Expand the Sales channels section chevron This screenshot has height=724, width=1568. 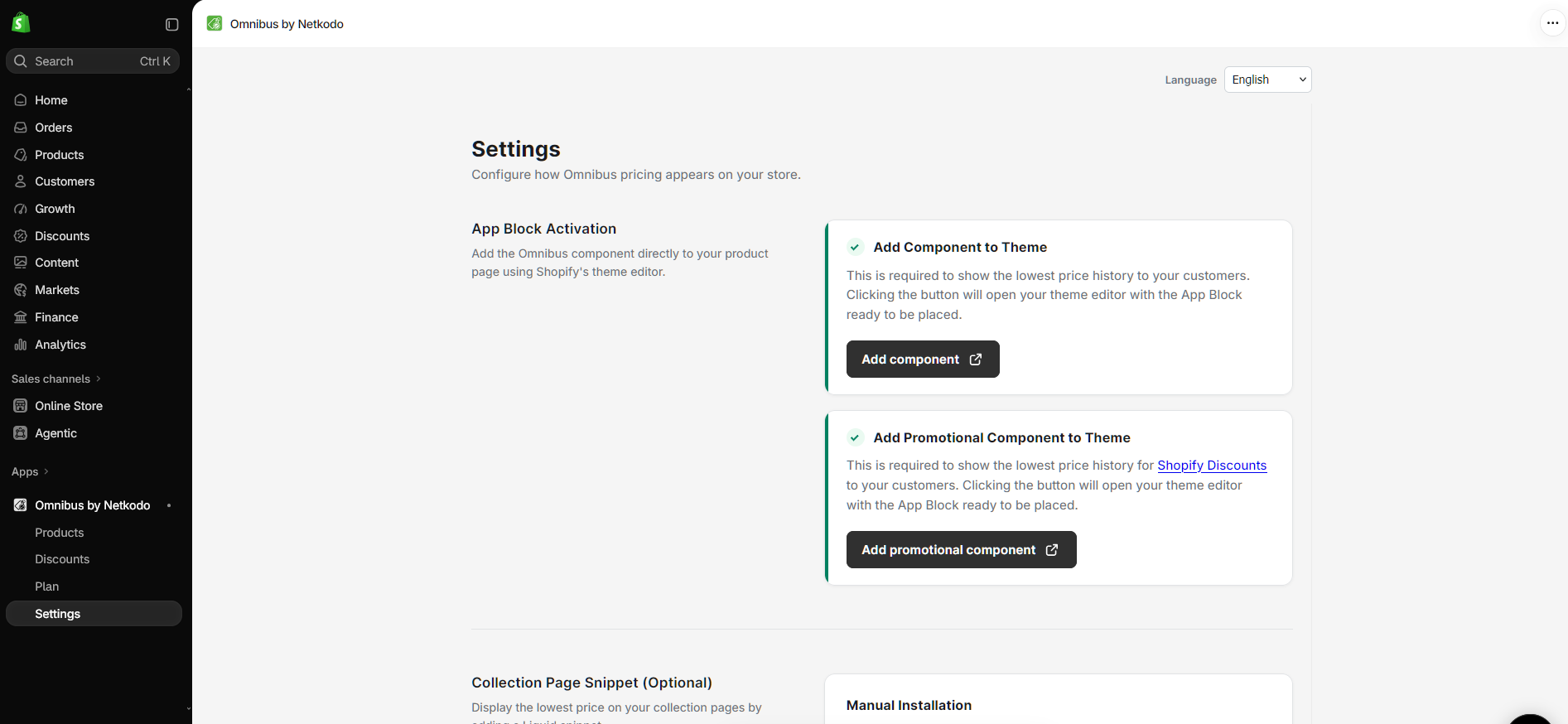[x=99, y=379]
